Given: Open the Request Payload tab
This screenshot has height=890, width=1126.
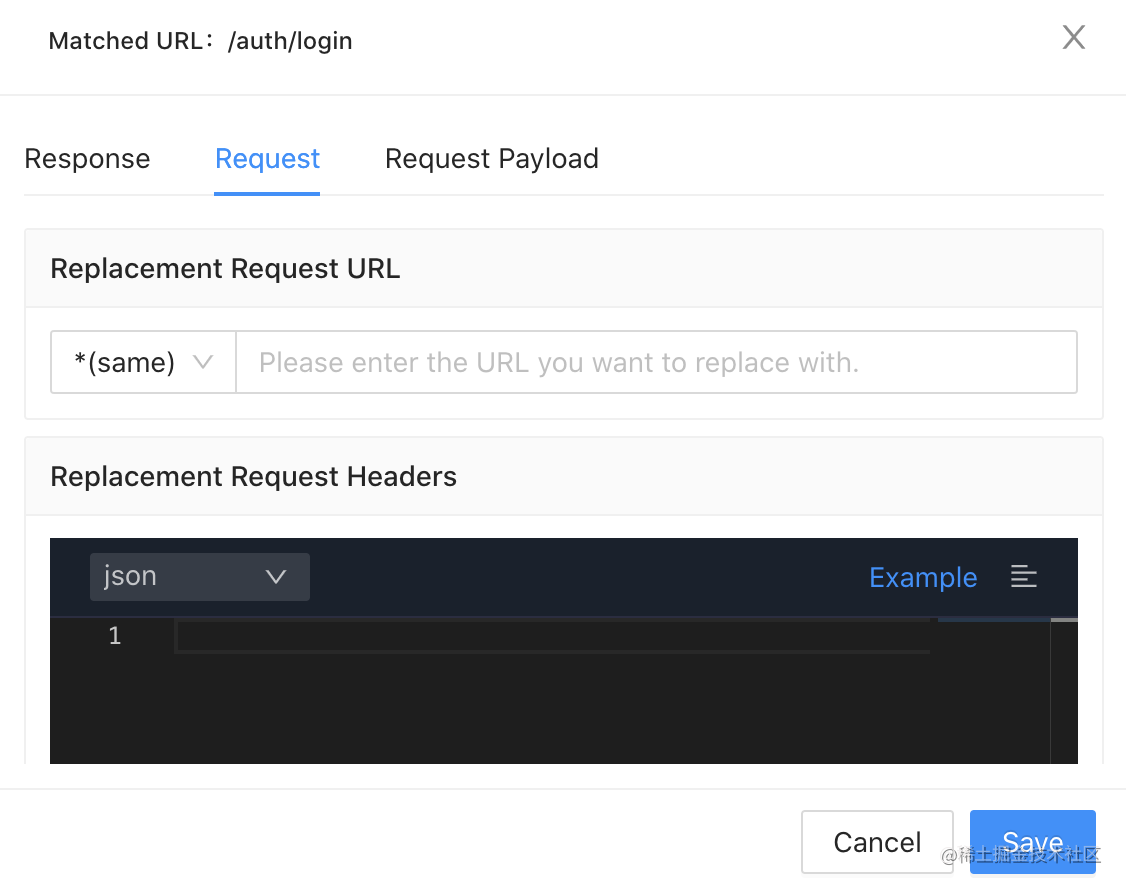Looking at the screenshot, I should click(x=492, y=159).
